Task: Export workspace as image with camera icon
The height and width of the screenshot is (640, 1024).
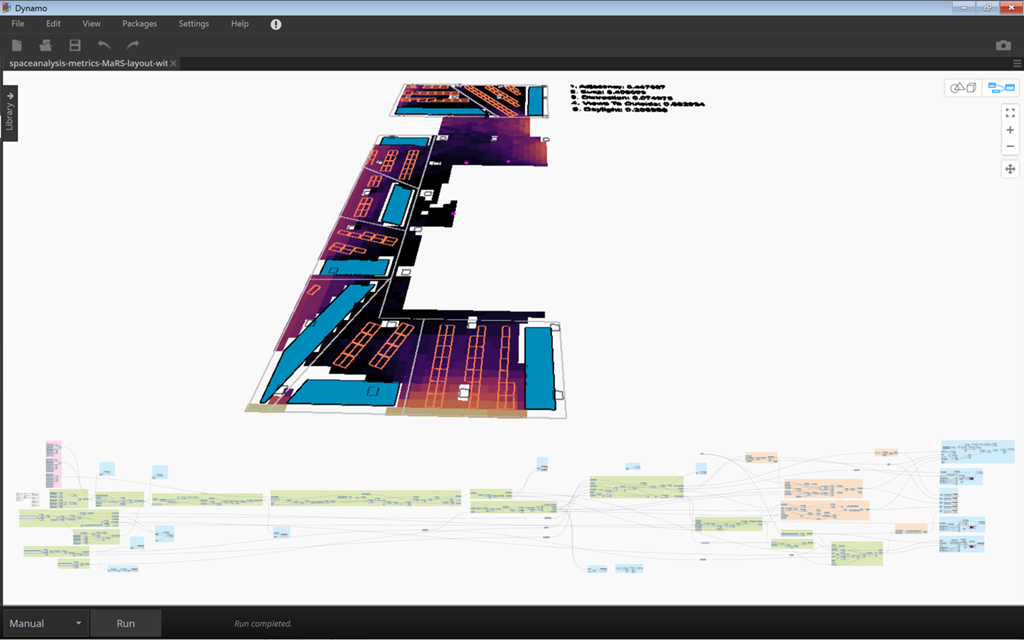Action: [x=1003, y=45]
